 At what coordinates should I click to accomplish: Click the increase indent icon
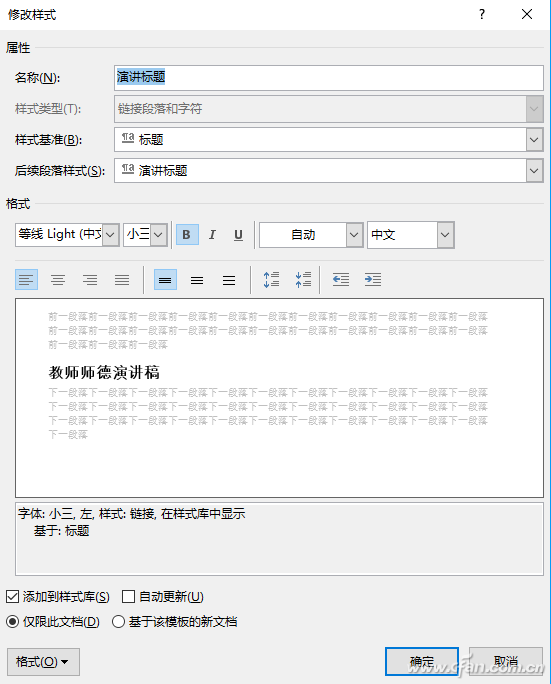click(373, 280)
